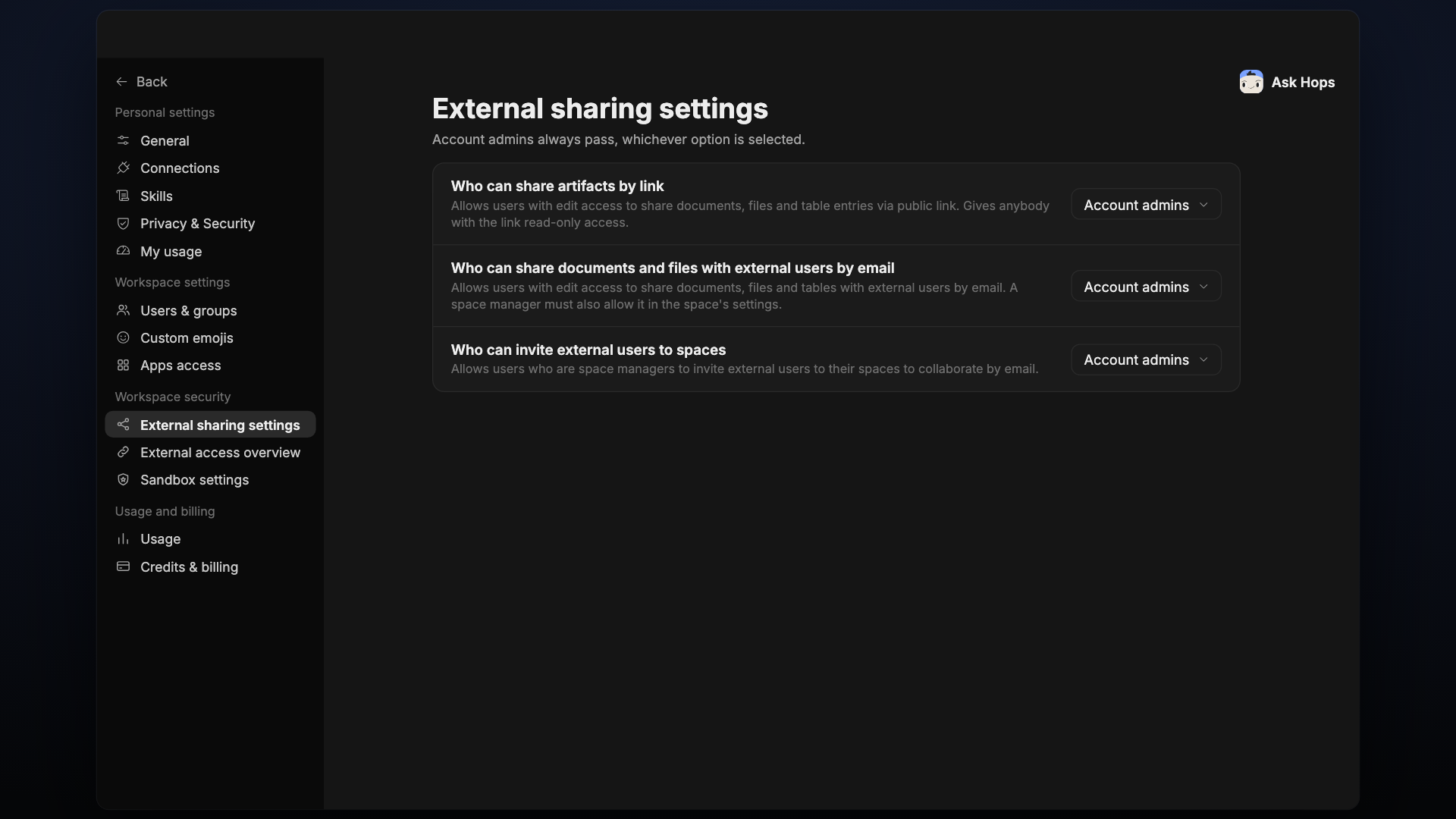
Task: Click the External sharing settings share icon
Action: click(x=123, y=425)
